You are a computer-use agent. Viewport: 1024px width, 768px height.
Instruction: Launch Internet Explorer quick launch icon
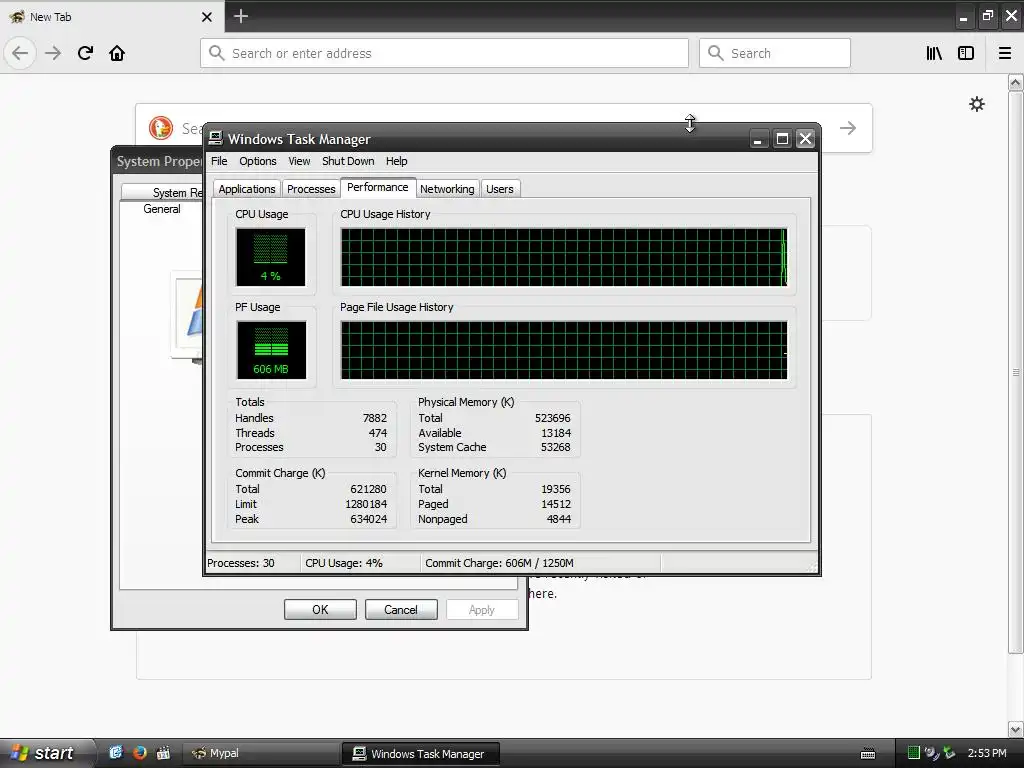click(x=116, y=753)
